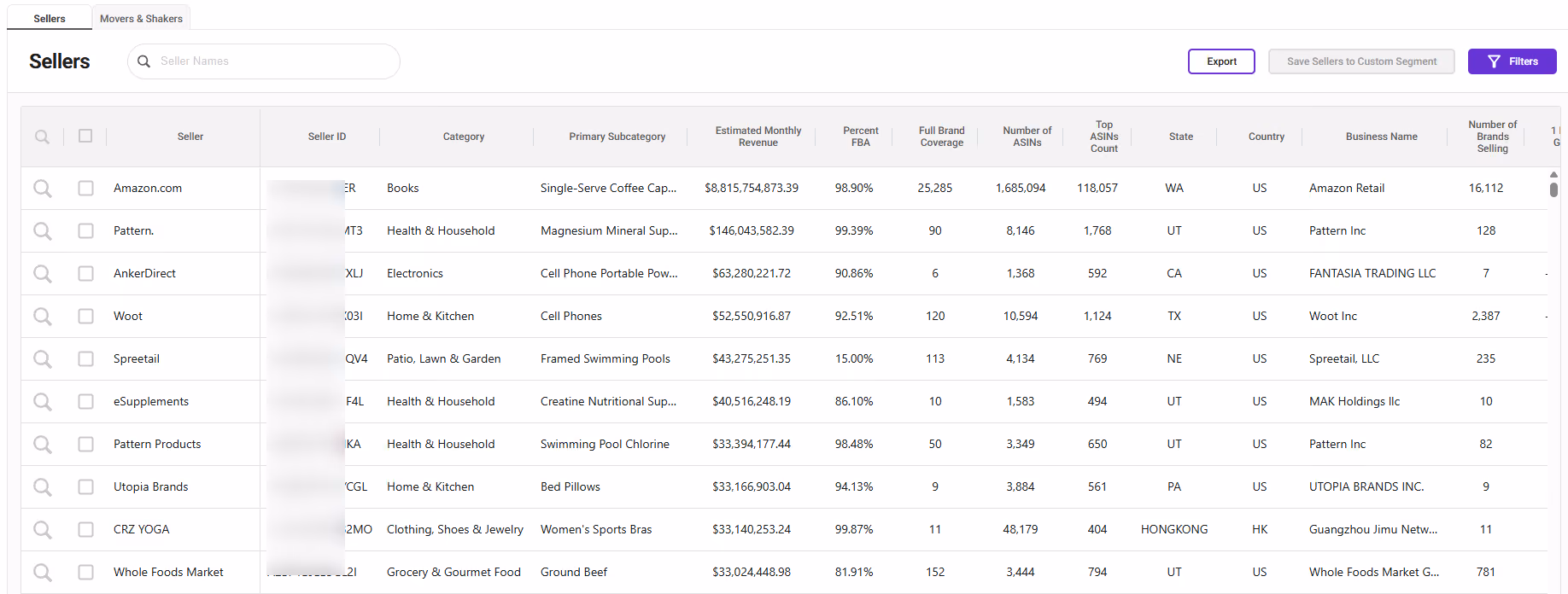Click subcategory Women's Sports Bras

coord(596,529)
